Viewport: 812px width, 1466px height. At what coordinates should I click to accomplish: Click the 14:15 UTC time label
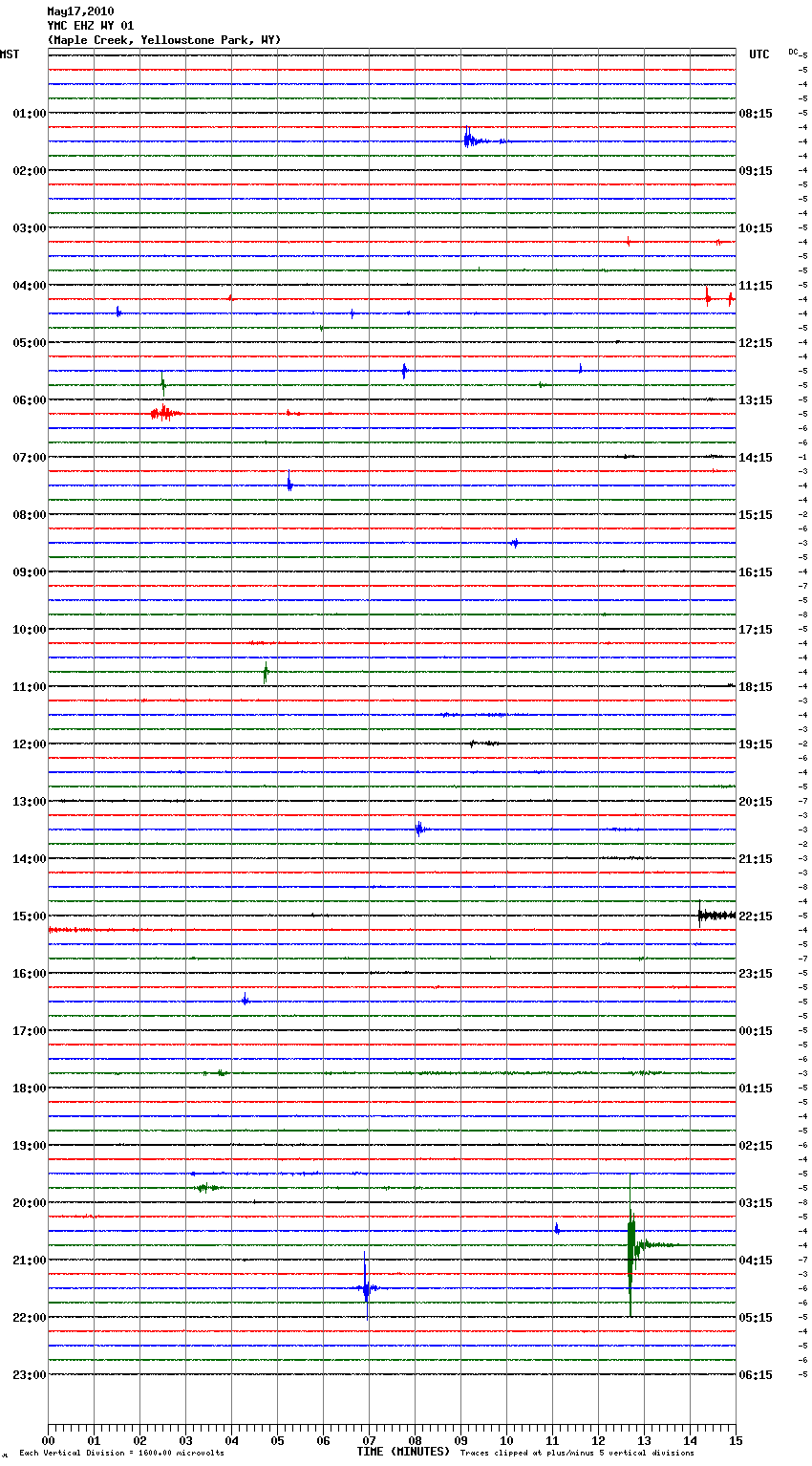(756, 457)
